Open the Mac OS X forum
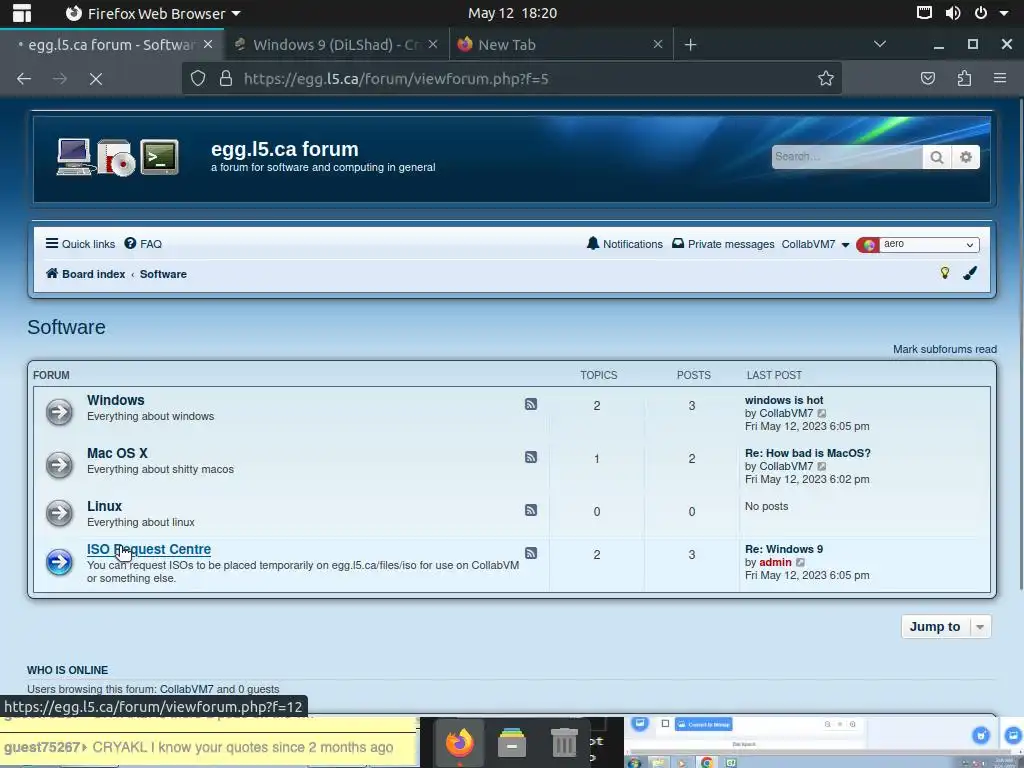 tap(118, 453)
